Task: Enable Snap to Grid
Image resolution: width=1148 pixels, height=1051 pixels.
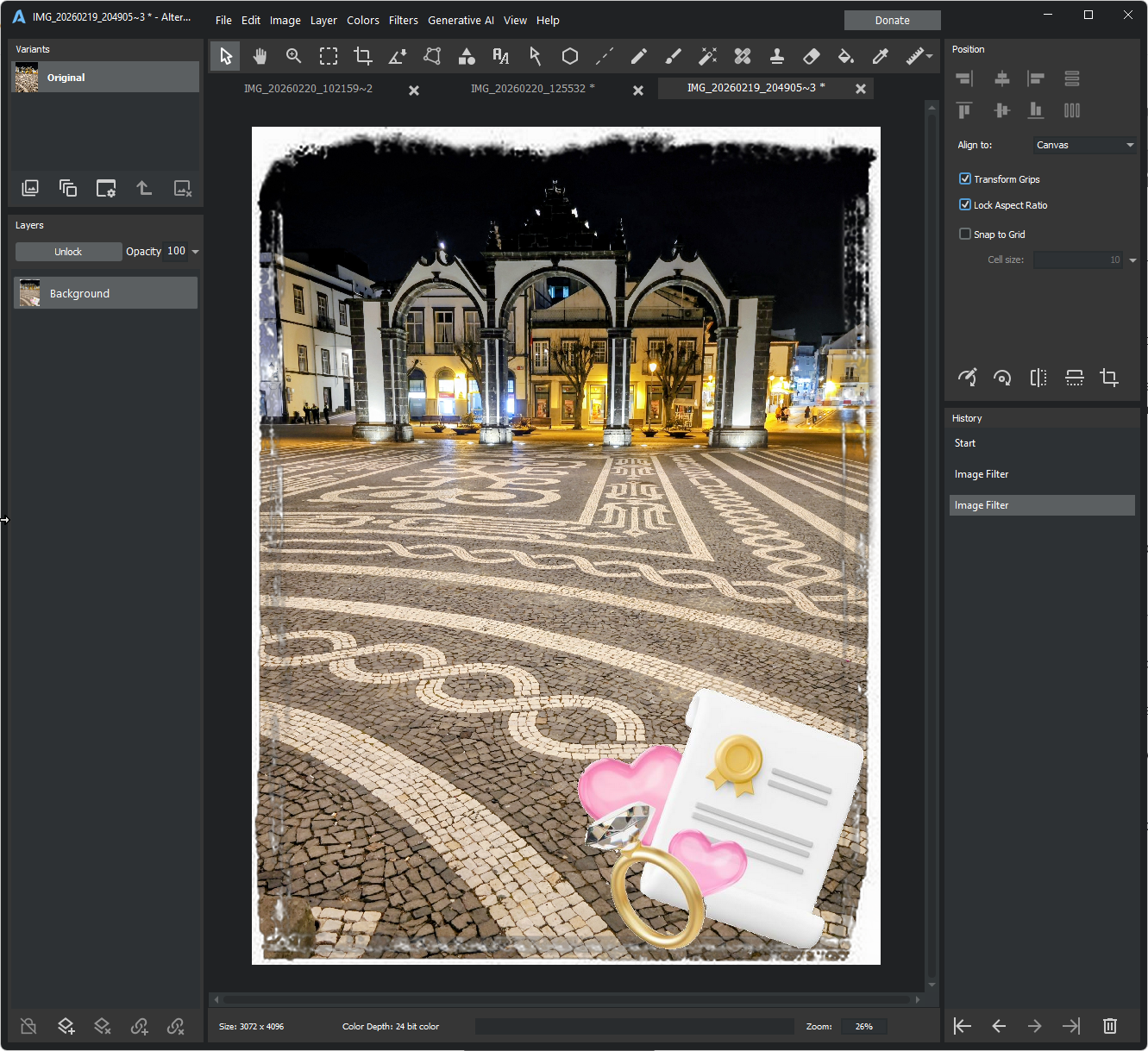Action: (965, 235)
